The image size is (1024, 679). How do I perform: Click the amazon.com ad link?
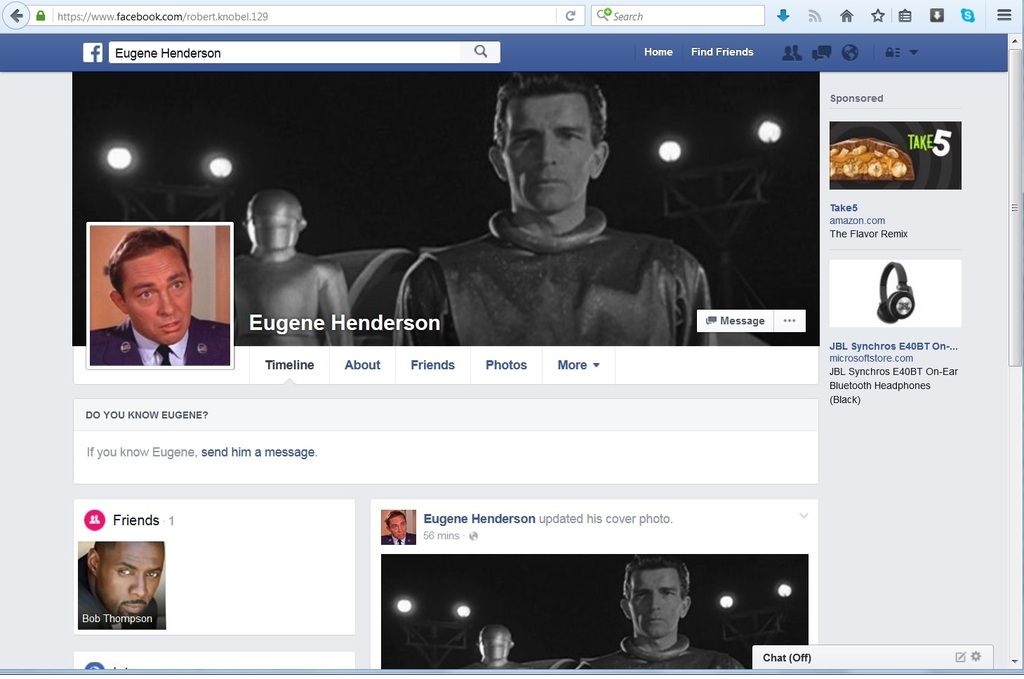click(x=857, y=221)
